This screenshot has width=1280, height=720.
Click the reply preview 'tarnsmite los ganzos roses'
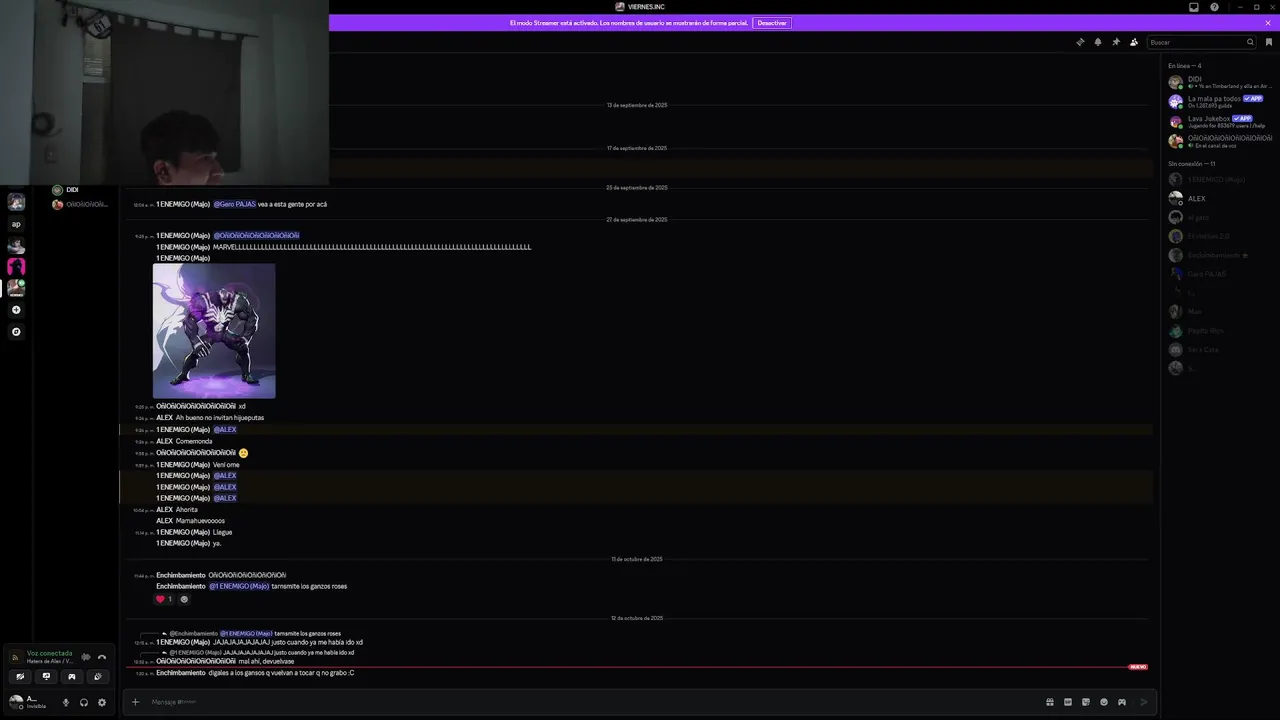(x=307, y=633)
